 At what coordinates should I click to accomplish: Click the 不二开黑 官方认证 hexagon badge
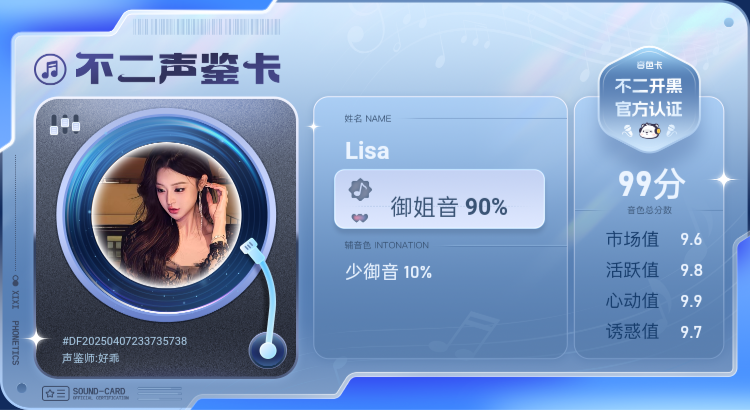649,99
